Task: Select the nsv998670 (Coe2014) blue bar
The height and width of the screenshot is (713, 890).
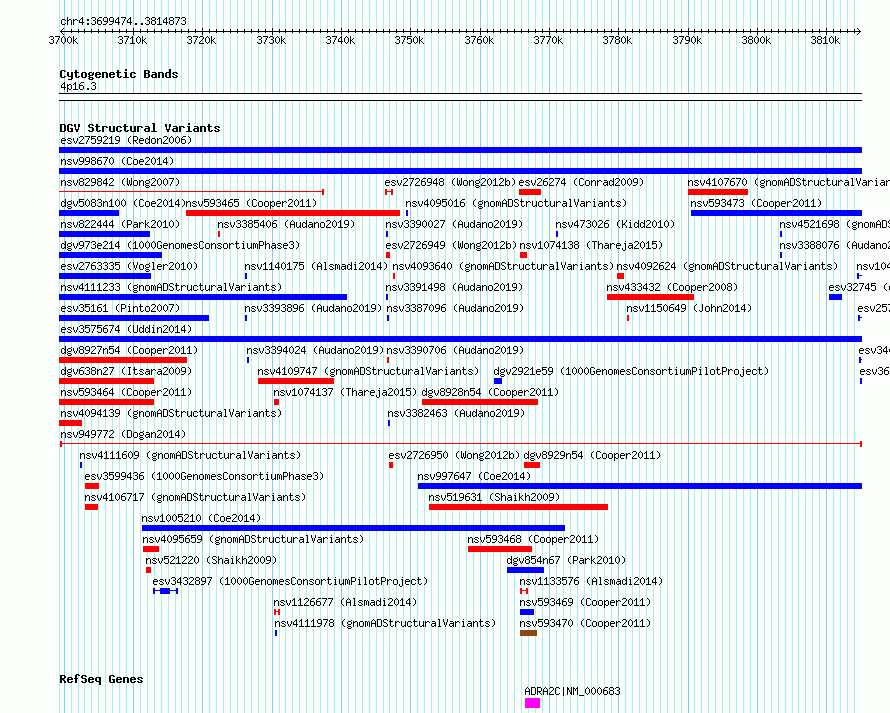Action: [460, 171]
